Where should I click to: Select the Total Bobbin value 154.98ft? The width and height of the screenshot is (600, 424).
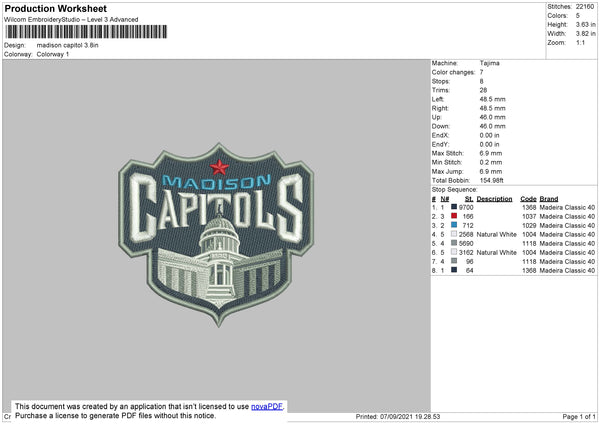492,180
